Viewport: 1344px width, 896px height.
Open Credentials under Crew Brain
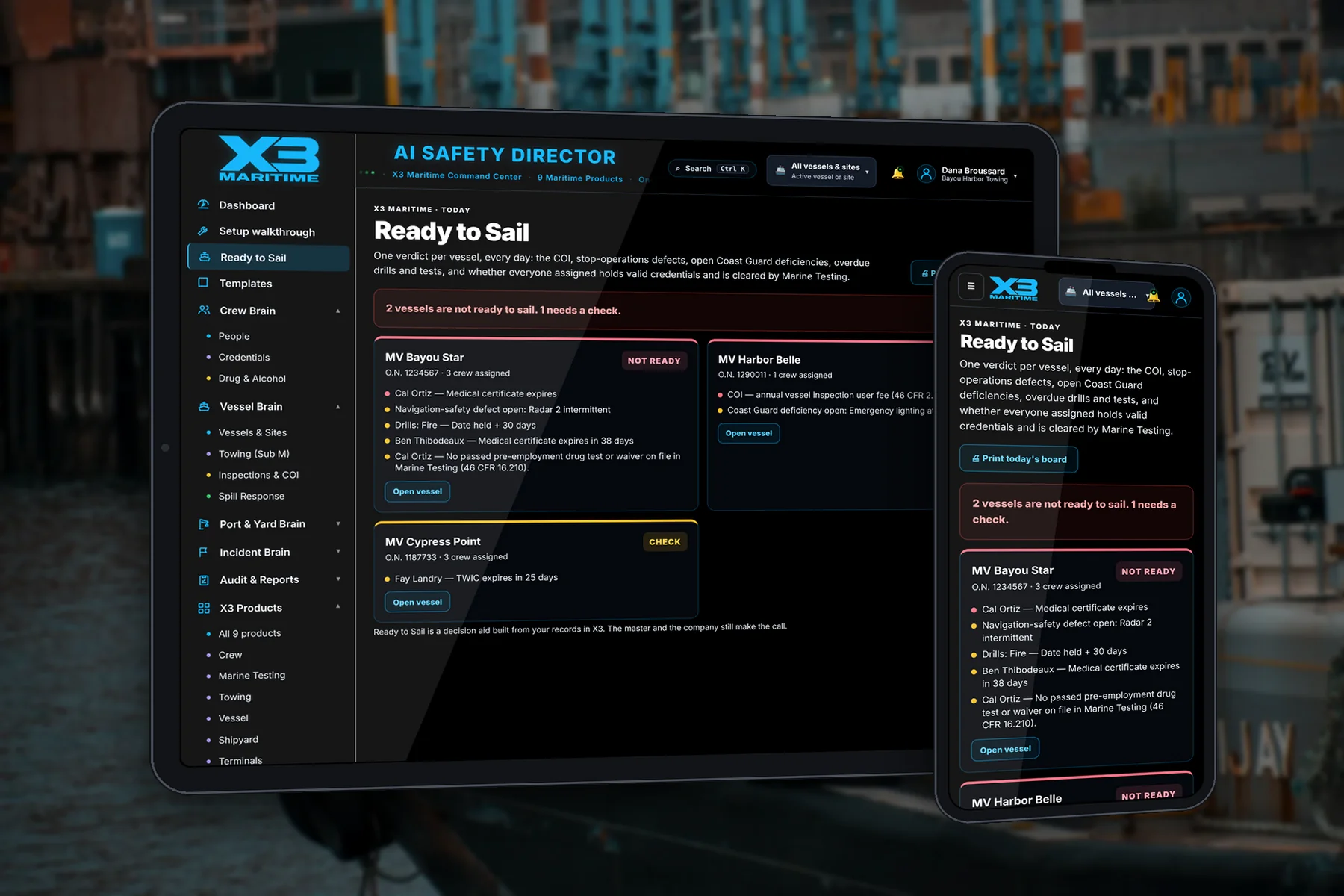coord(243,358)
